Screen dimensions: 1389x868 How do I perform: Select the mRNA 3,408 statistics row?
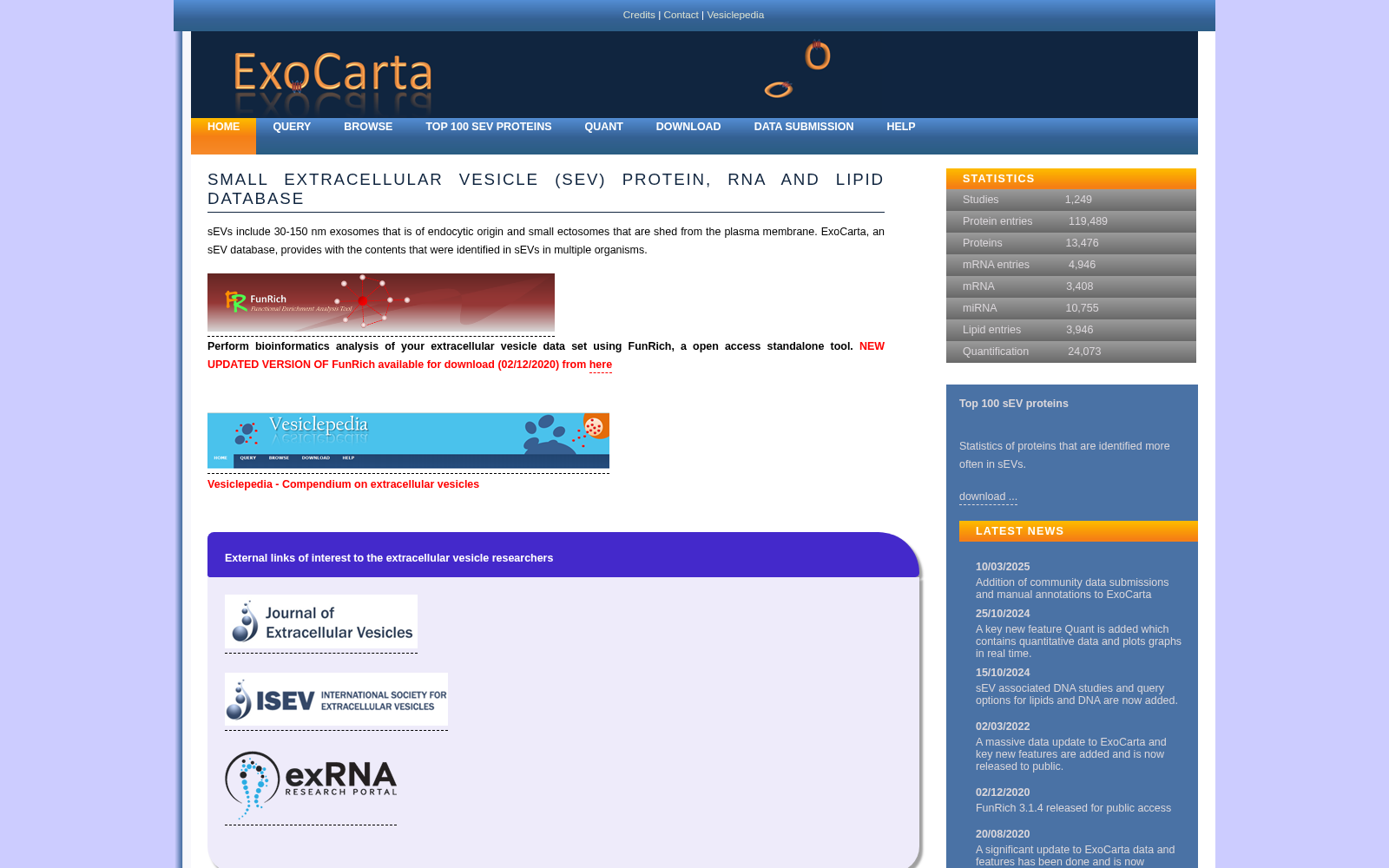1071,286
